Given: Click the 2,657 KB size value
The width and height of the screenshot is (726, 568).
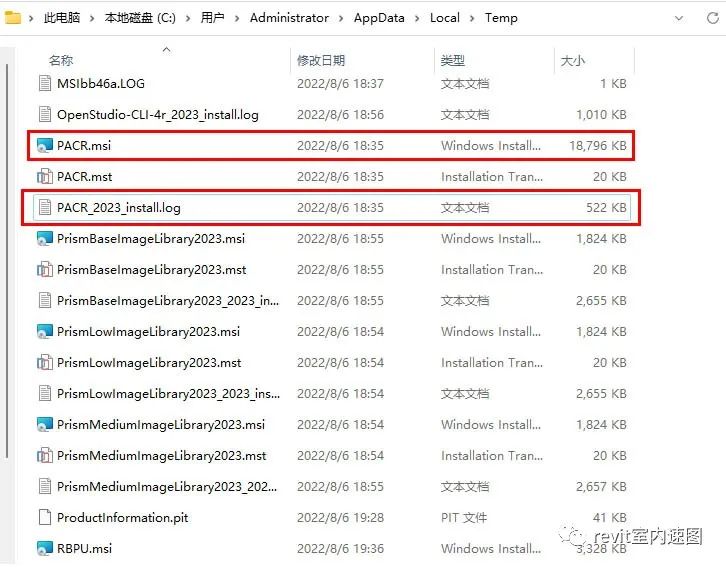Looking at the screenshot, I should 601,487.
